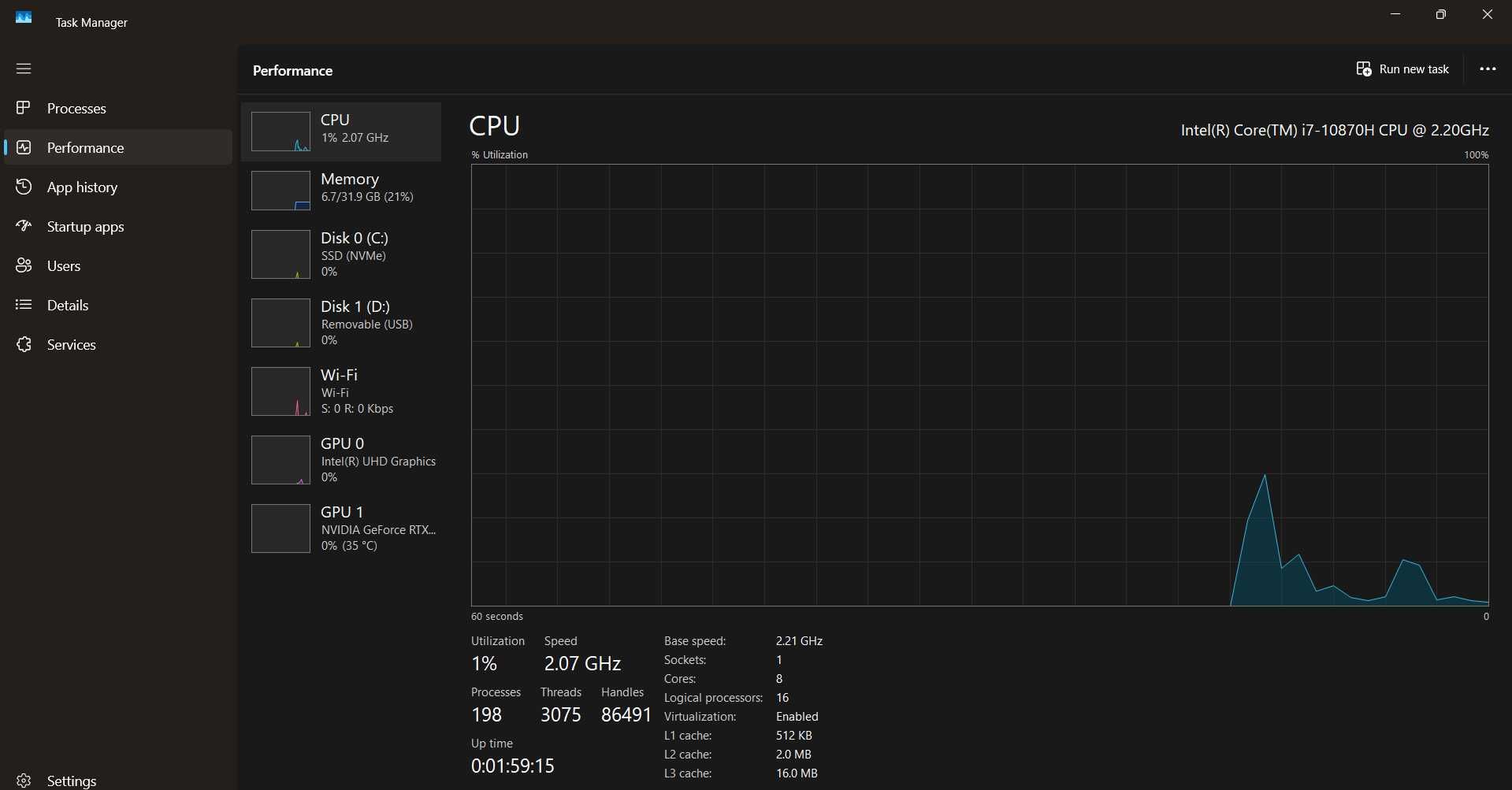
Task: Navigate to Services page
Action: [118, 344]
